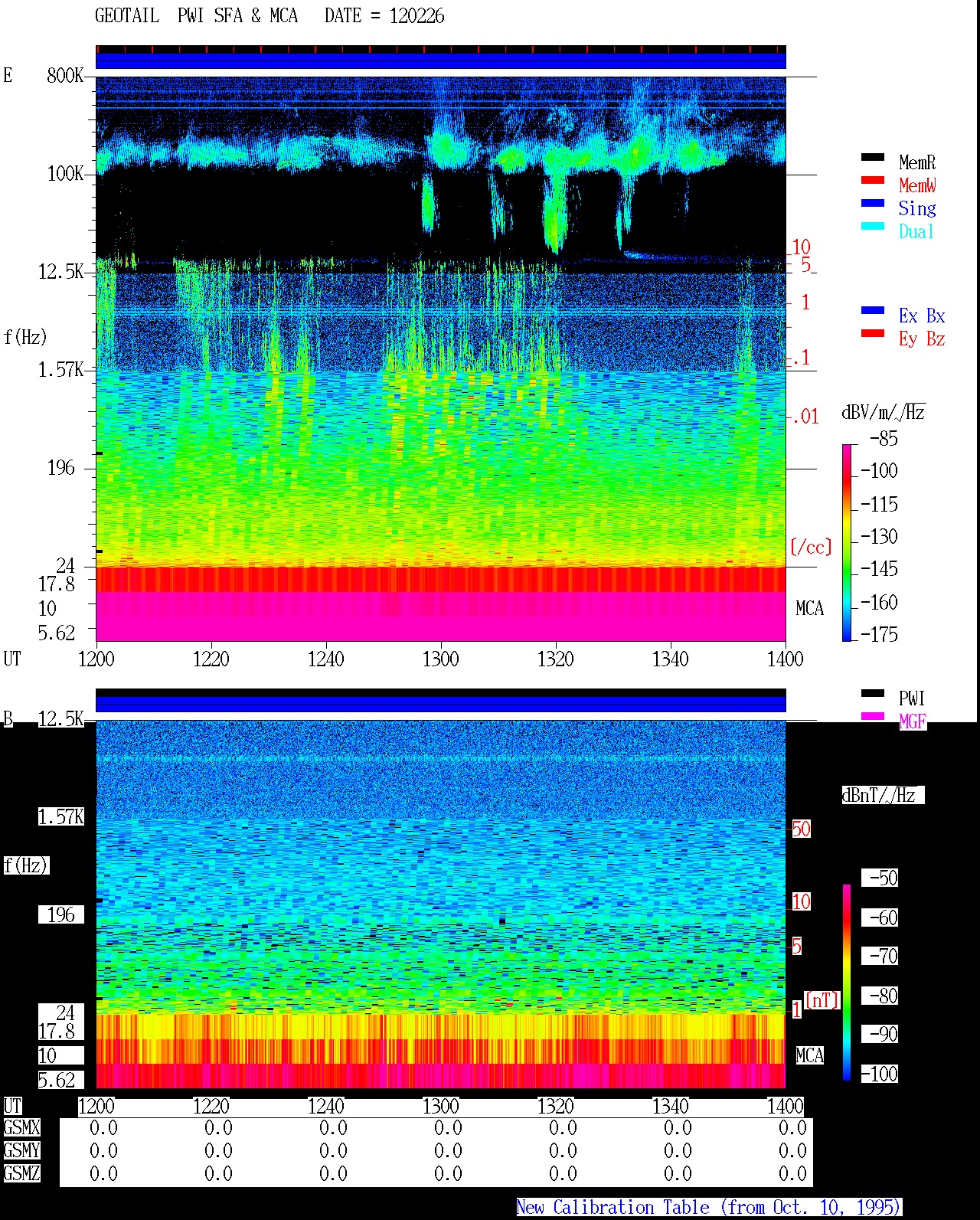Click the pink MCA band in E spectrogram
The width and height of the screenshot is (980, 1220).
(x=441, y=616)
